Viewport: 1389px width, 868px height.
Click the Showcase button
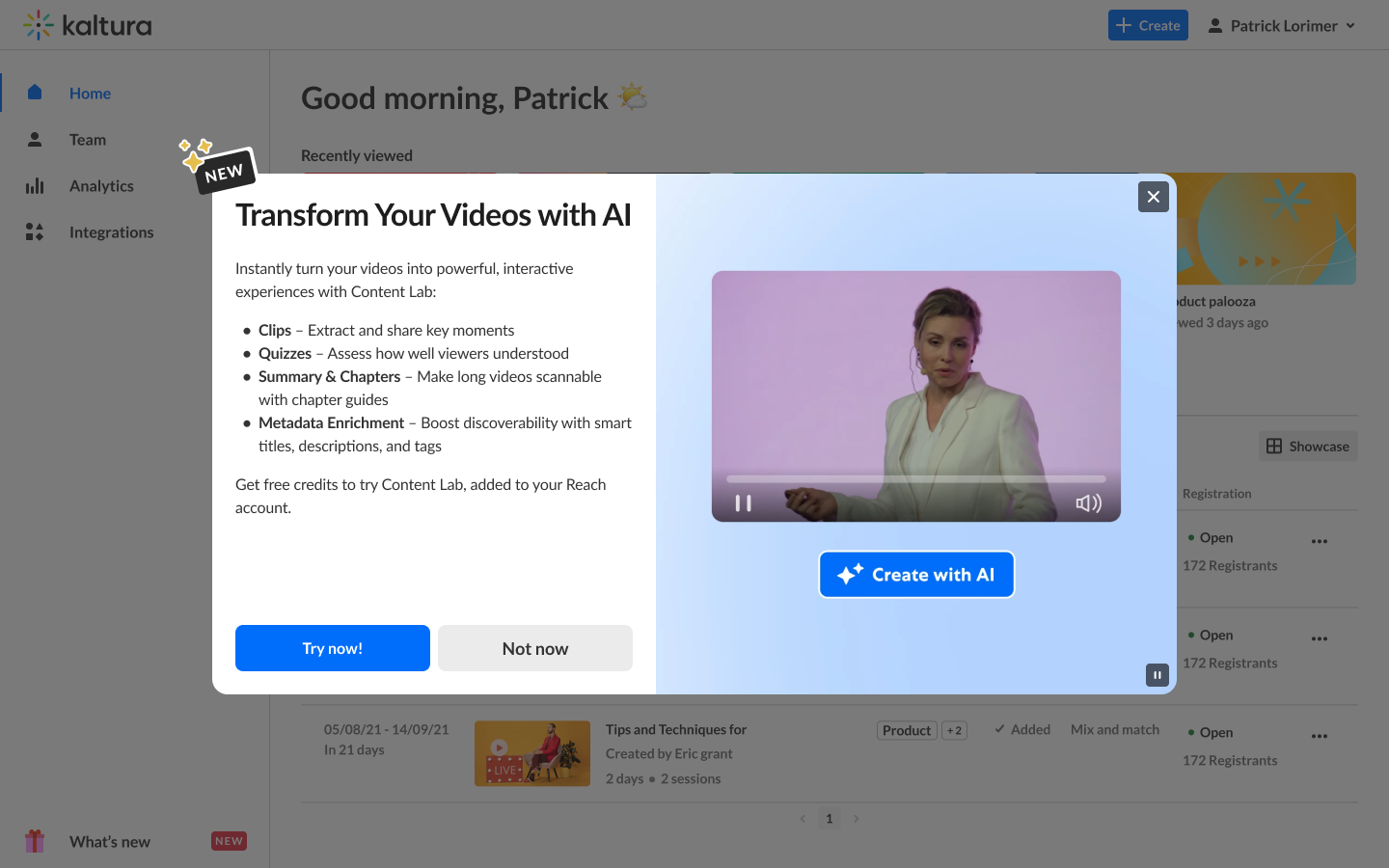point(1308,446)
